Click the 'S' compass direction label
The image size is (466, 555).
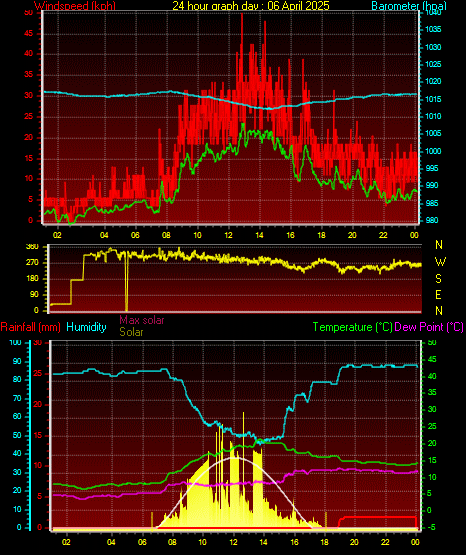click(438, 279)
